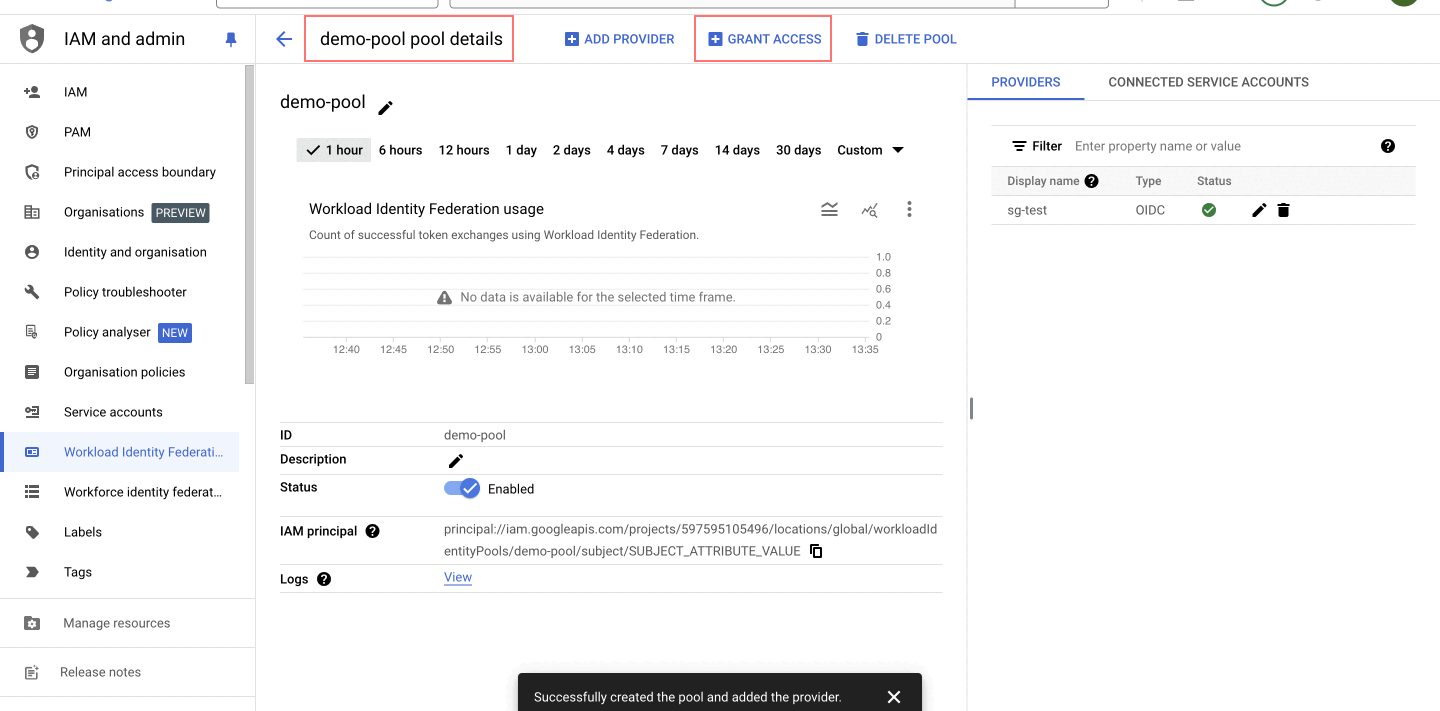Open the Custom time range dropdown
1440x711 pixels.
(870, 150)
